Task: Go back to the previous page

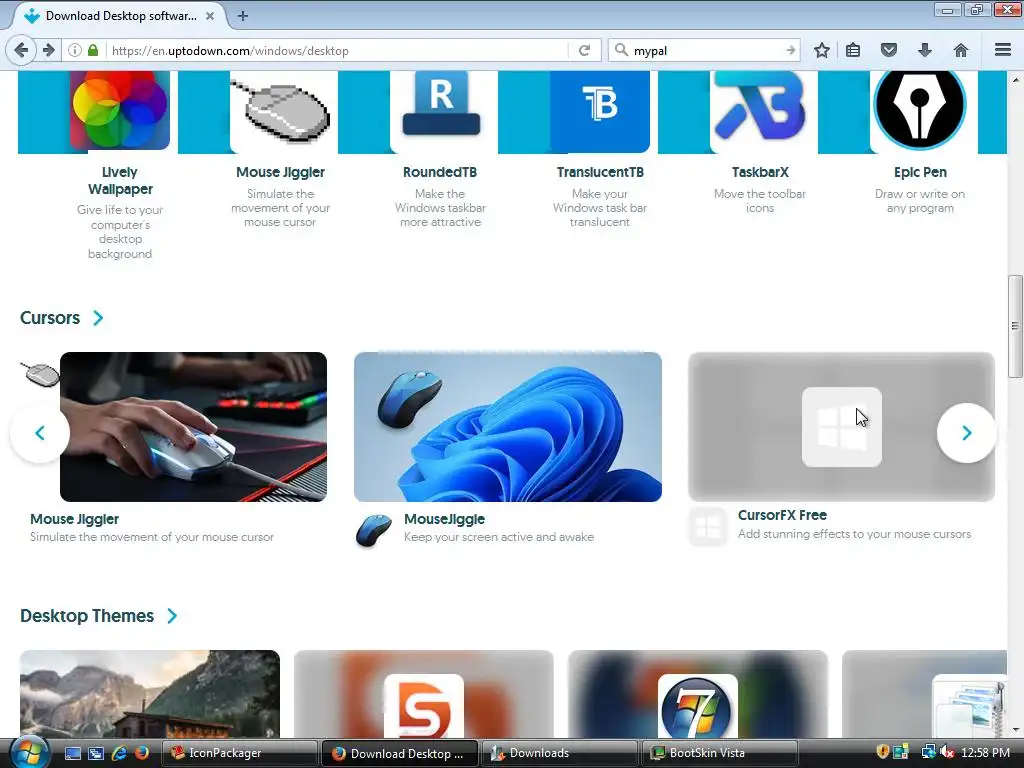Action: point(21,50)
